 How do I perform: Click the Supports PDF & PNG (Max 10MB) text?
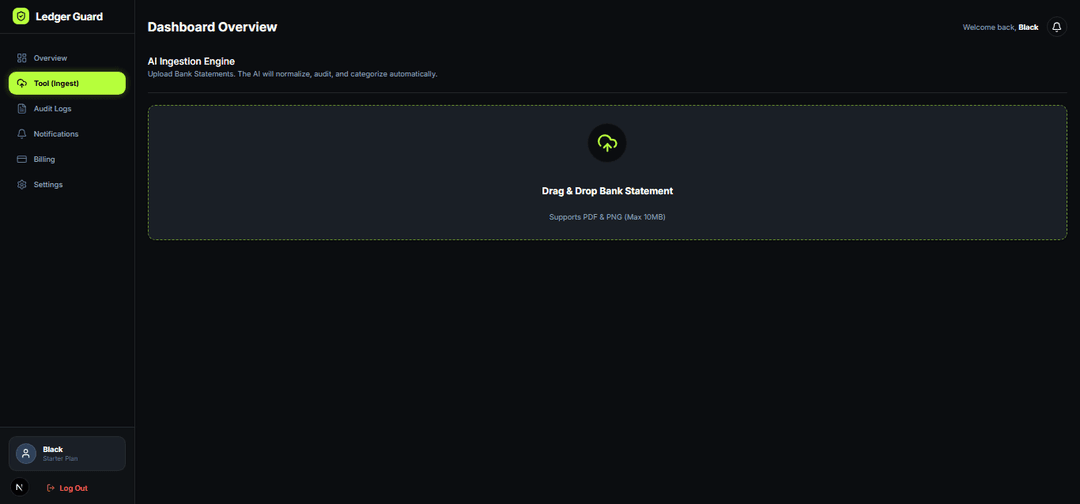tap(607, 217)
